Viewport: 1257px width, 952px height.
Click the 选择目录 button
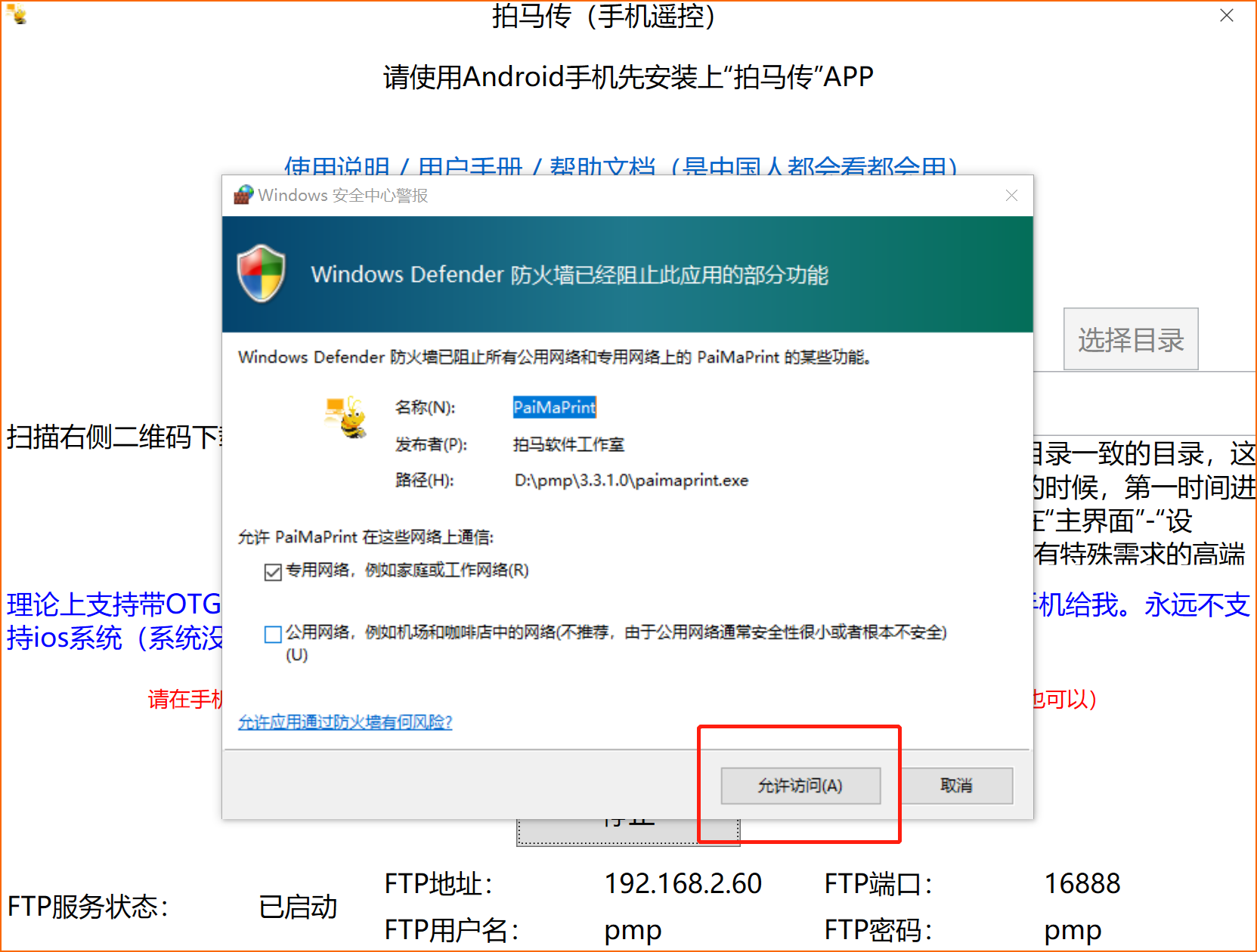coord(1130,339)
